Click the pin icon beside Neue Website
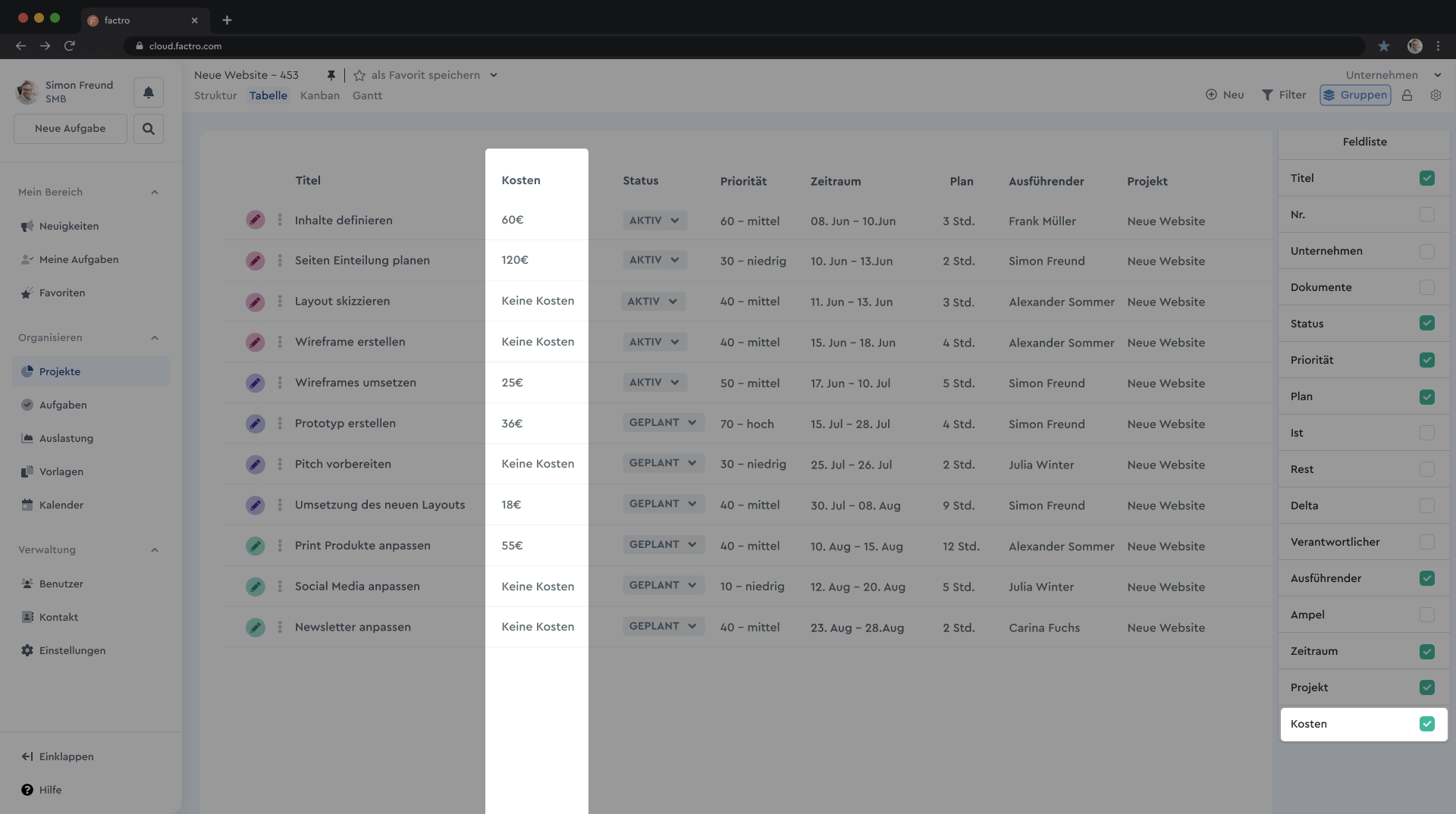Image resolution: width=1456 pixels, height=814 pixels. 331,75
